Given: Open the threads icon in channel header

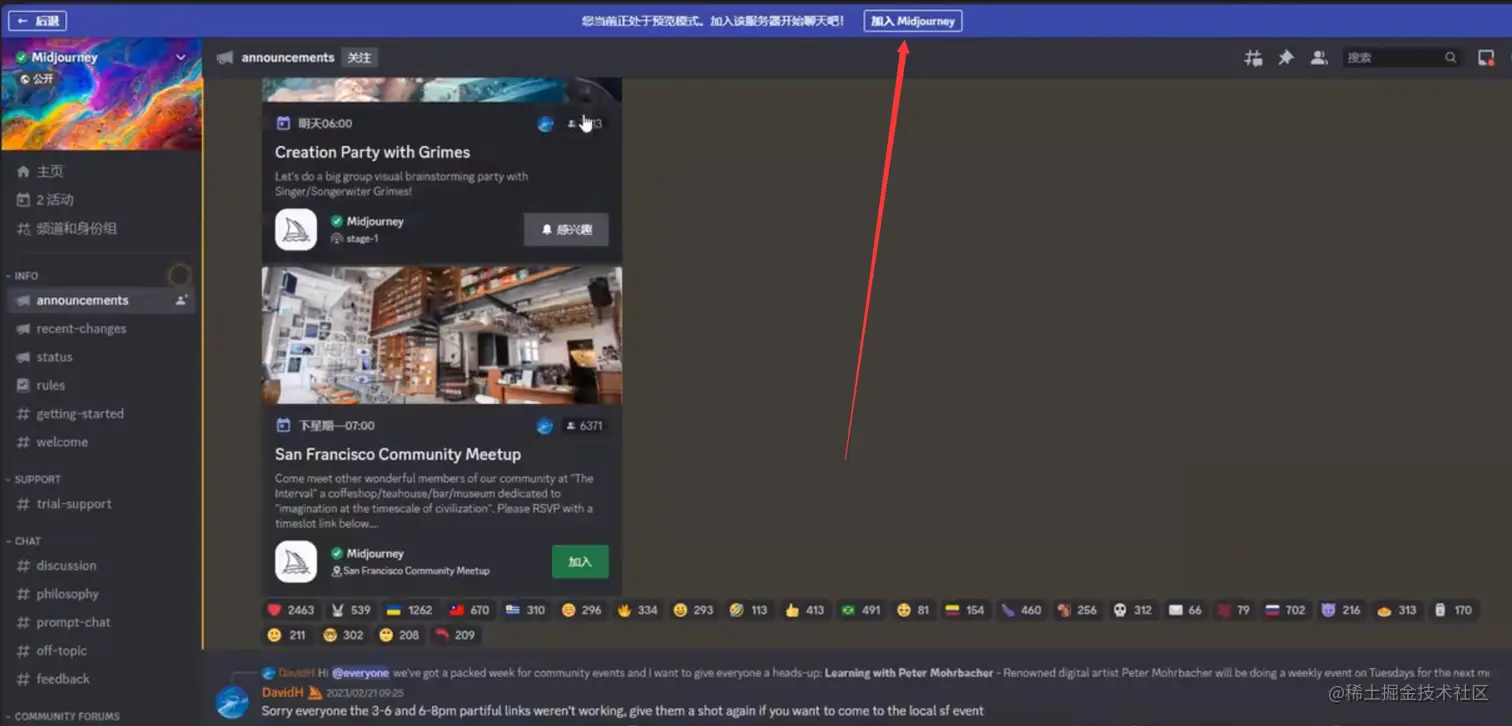Looking at the screenshot, I should point(1253,58).
